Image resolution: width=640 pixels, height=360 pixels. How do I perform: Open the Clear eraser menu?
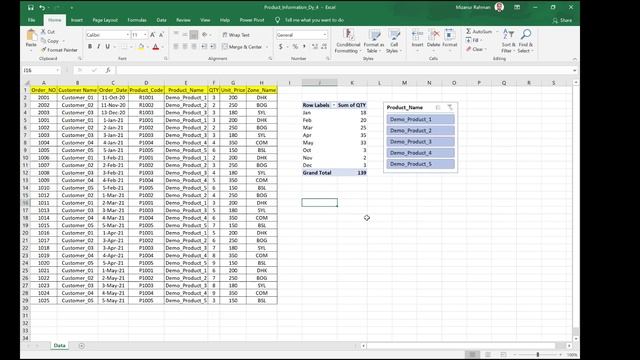(x=475, y=49)
